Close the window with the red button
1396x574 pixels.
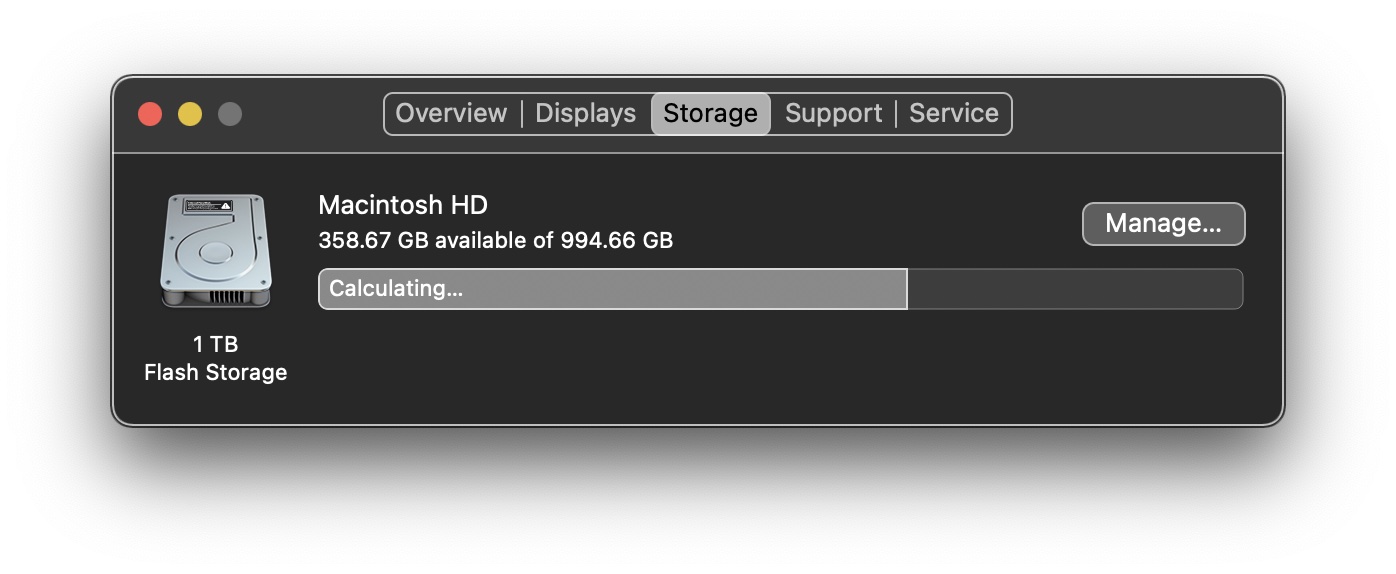point(150,114)
